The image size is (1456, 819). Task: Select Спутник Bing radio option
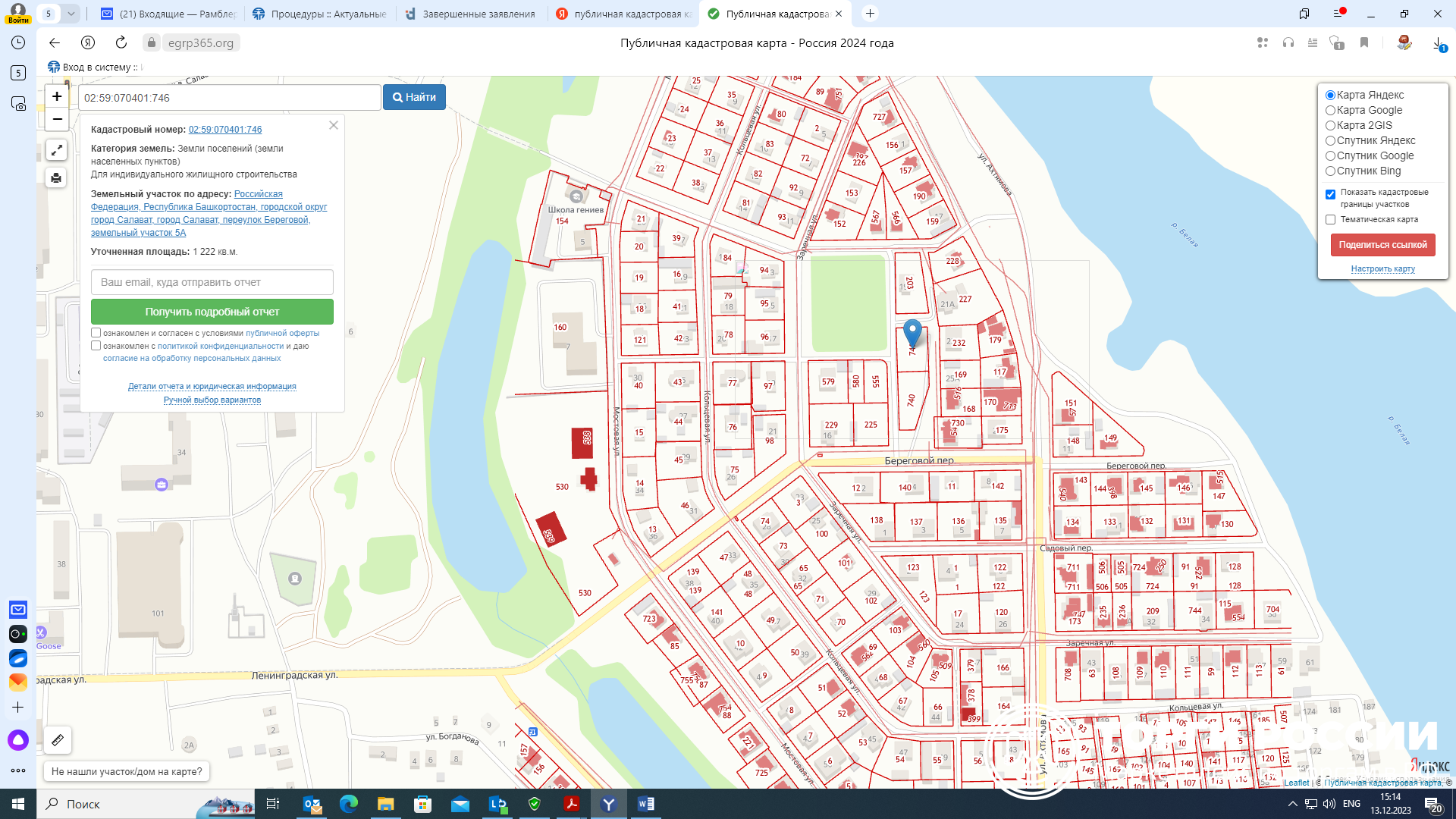1330,171
